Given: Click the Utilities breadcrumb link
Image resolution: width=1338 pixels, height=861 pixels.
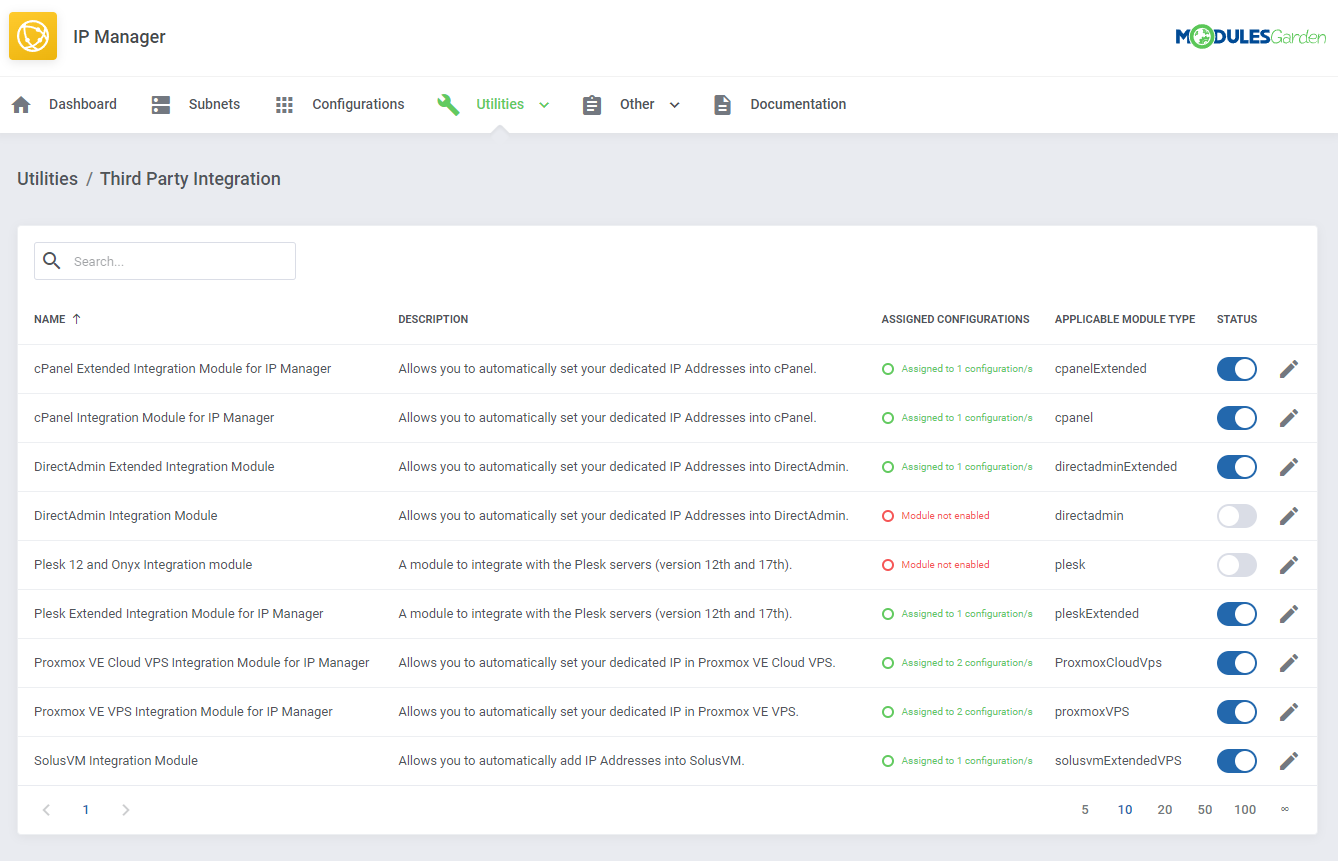Looking at the screenshot, I should click(47, 178).
